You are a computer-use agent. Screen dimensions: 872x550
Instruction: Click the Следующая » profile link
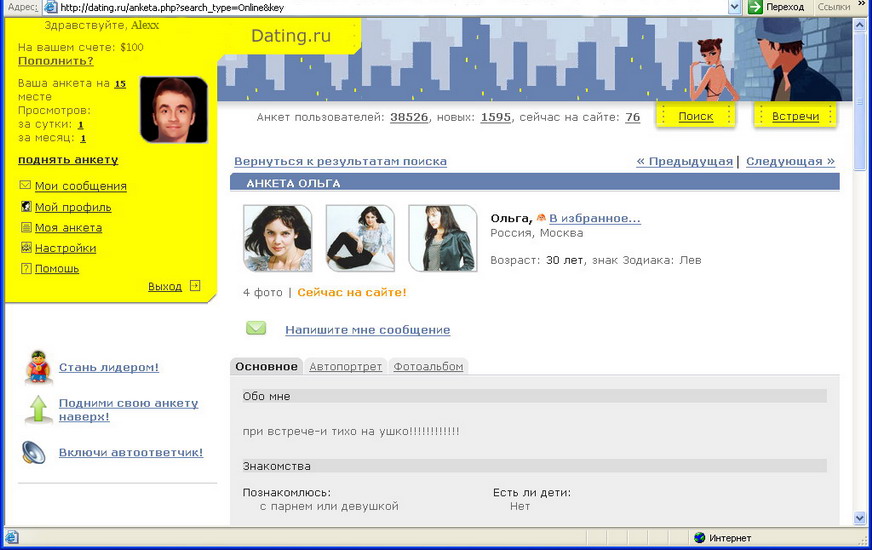point(790,161)
